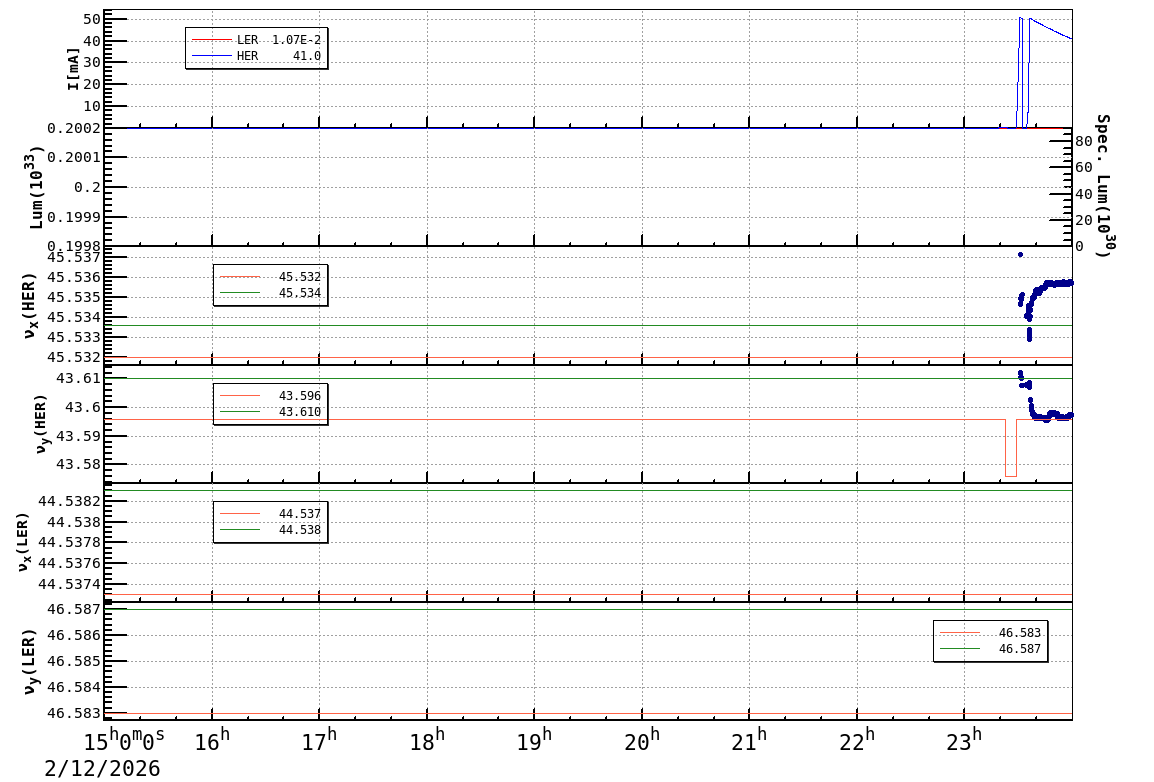The image size is (1154, 782).
Task: Click the 20h tick label on time axis
Action: pyautogui.click(x=642, y=740)
